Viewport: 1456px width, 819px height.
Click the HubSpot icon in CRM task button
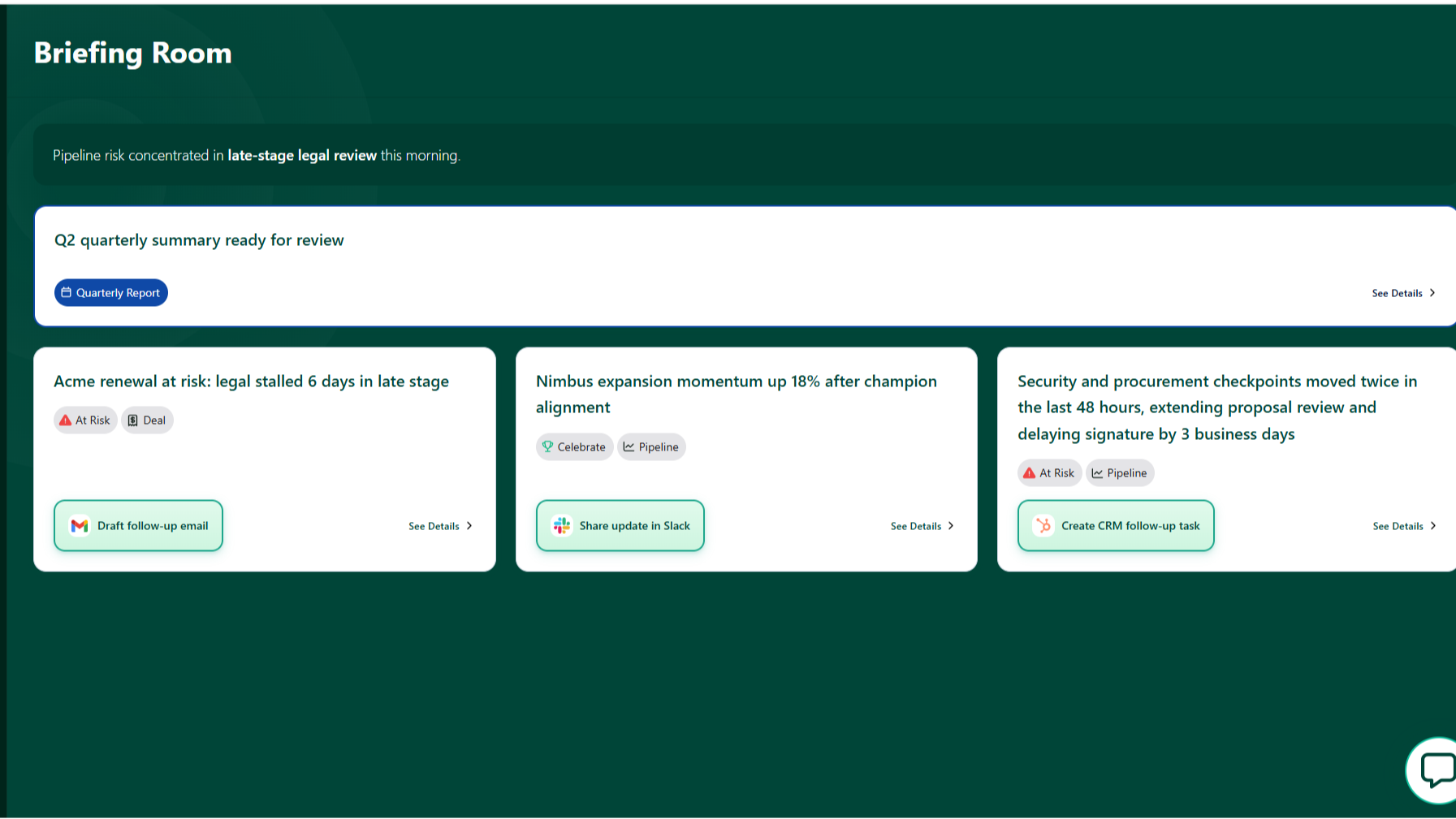tap(1043, 526)
